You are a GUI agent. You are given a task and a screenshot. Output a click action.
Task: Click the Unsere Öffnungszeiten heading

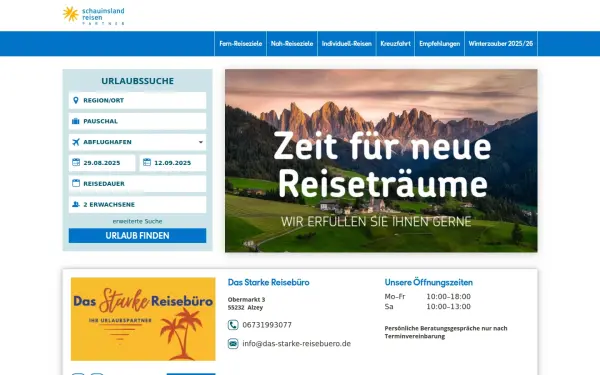coord(429,282)
